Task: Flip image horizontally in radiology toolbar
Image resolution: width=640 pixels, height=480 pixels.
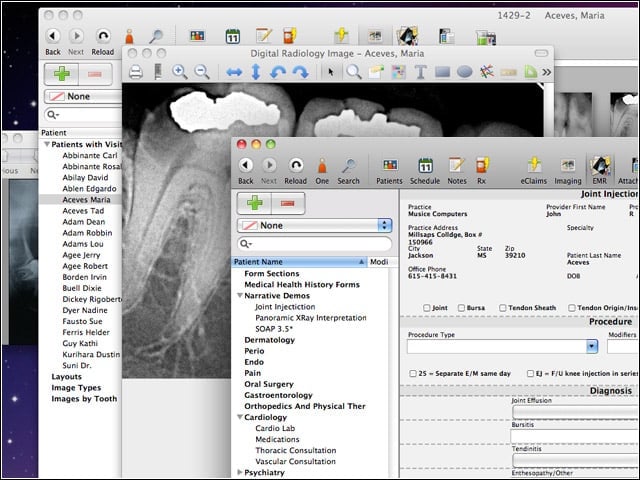Action: click(234, 73)
